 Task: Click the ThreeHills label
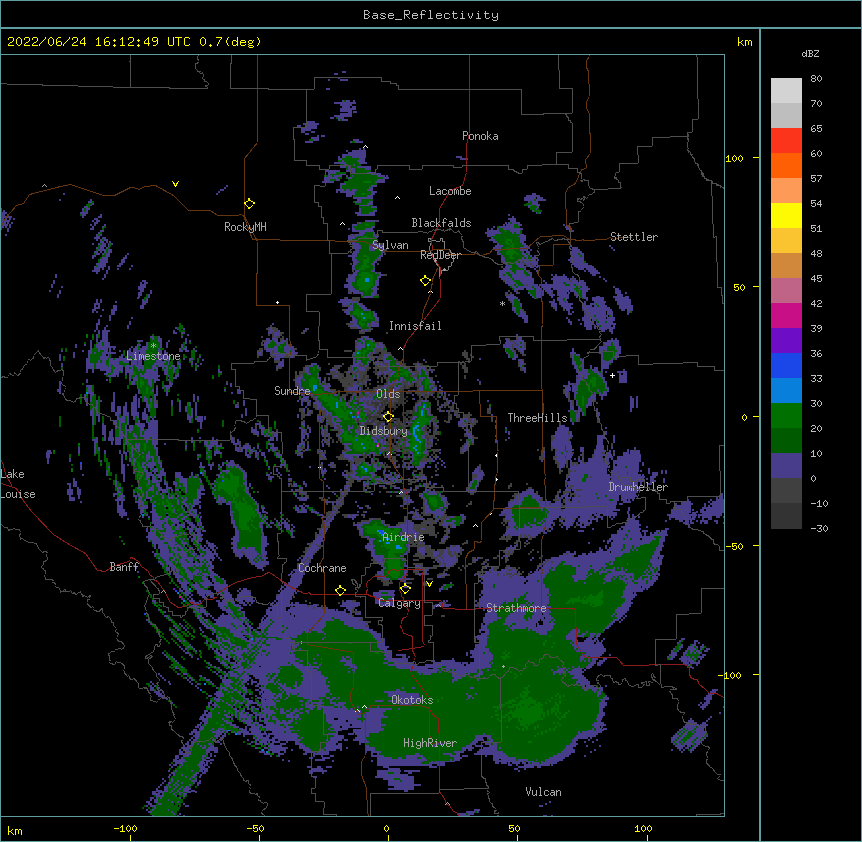pos(537,418)
